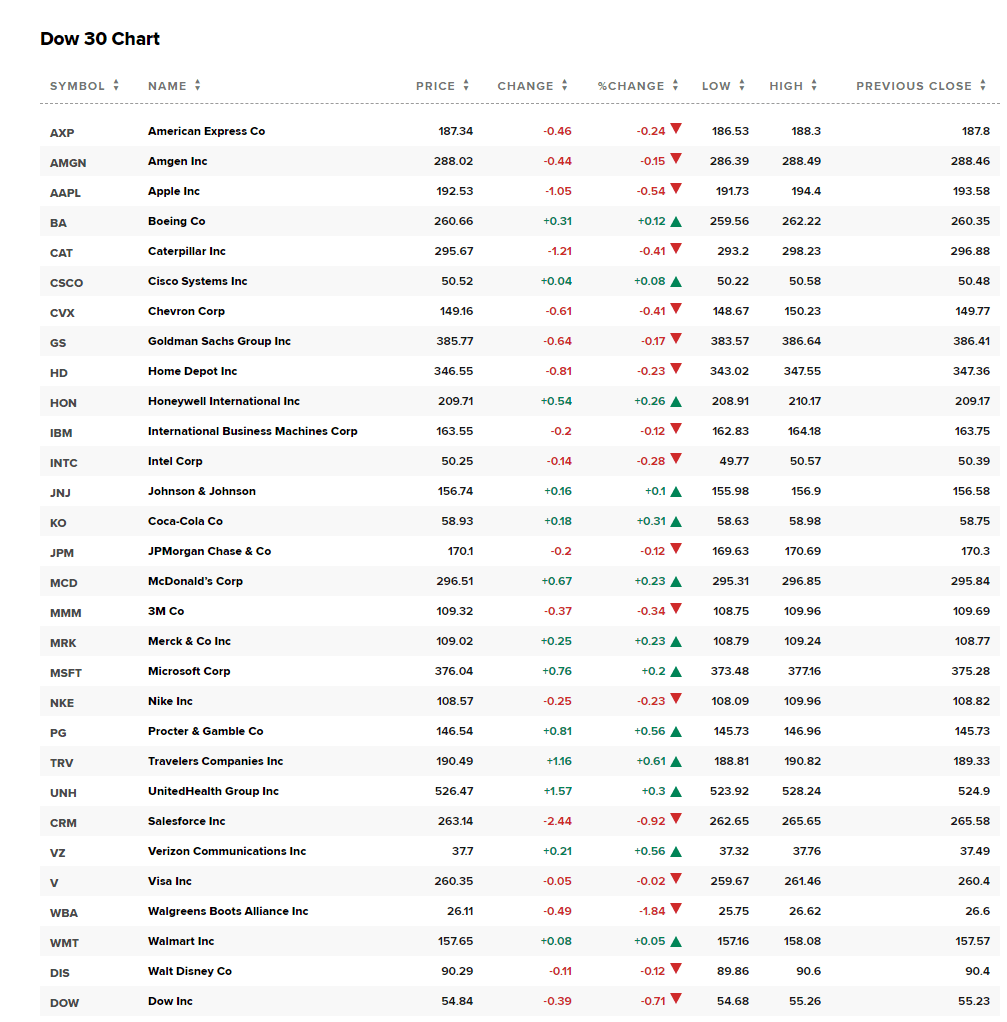Click the Dow 30 Chart heading
Viewport: 1007px width, 1022px height.
tap(100, 39)
